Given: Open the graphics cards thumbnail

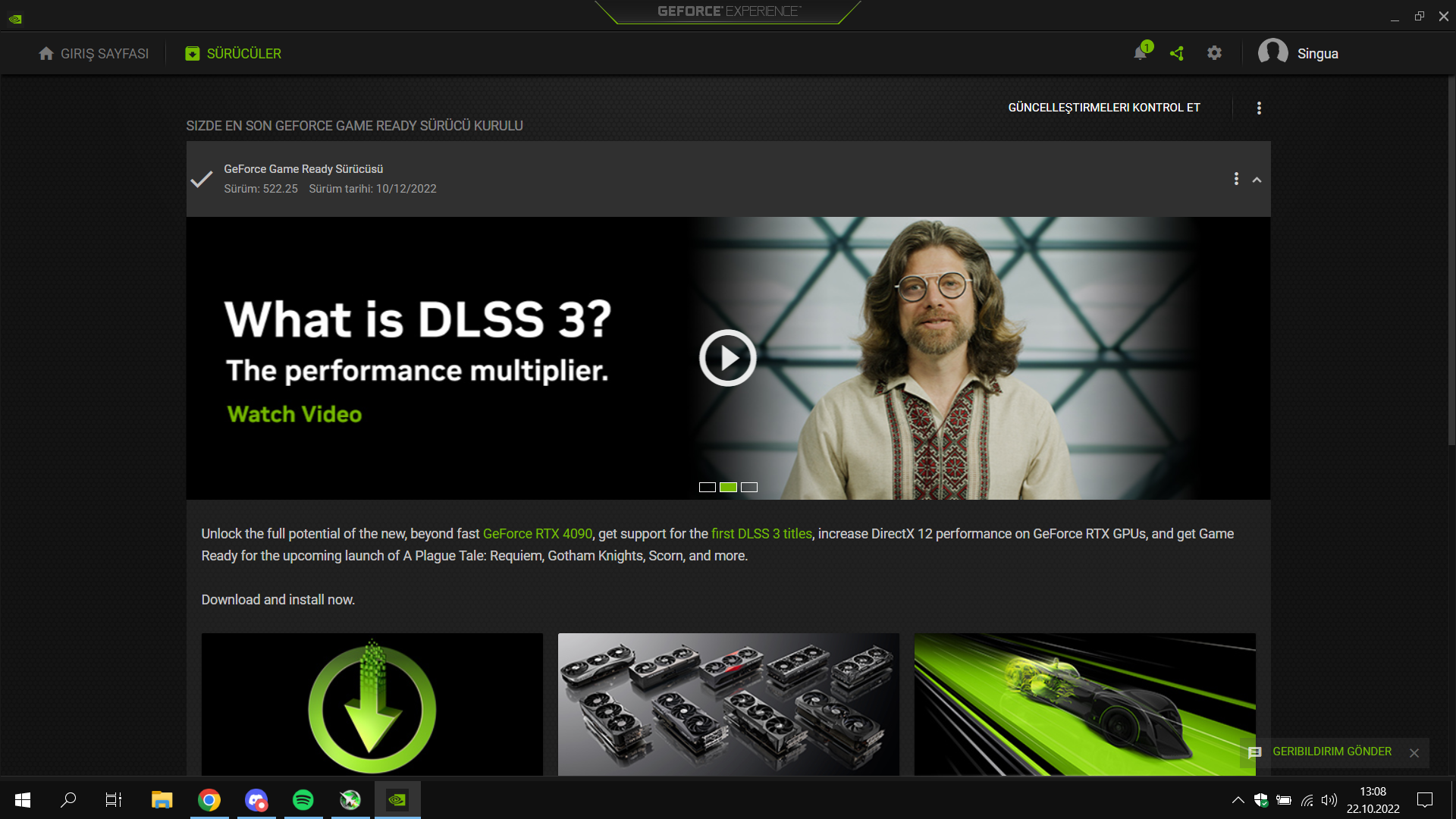Looking at the screenshot, I should click(x=728, y=704).
